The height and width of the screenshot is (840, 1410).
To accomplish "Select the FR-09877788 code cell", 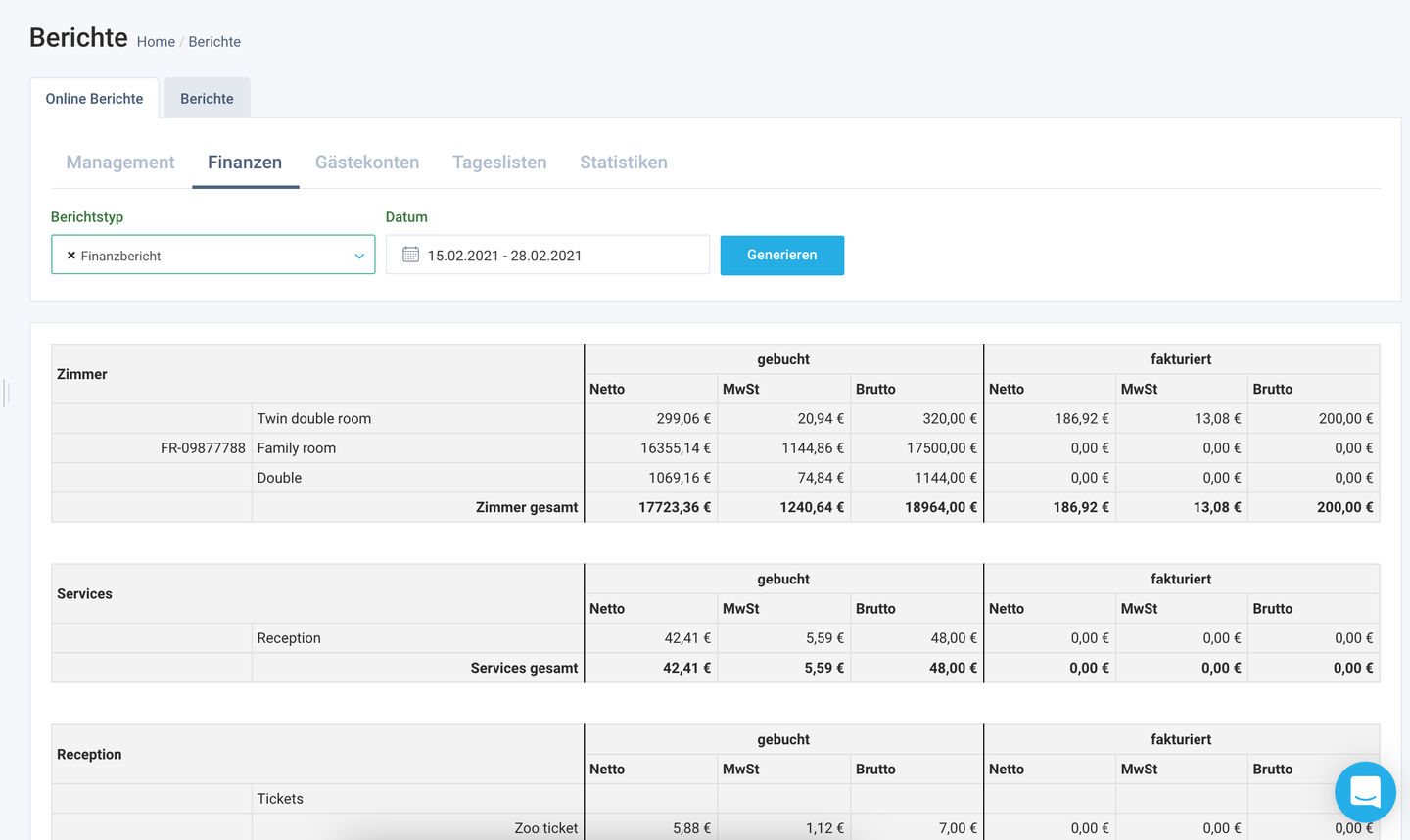I will [x=203, y=447].
